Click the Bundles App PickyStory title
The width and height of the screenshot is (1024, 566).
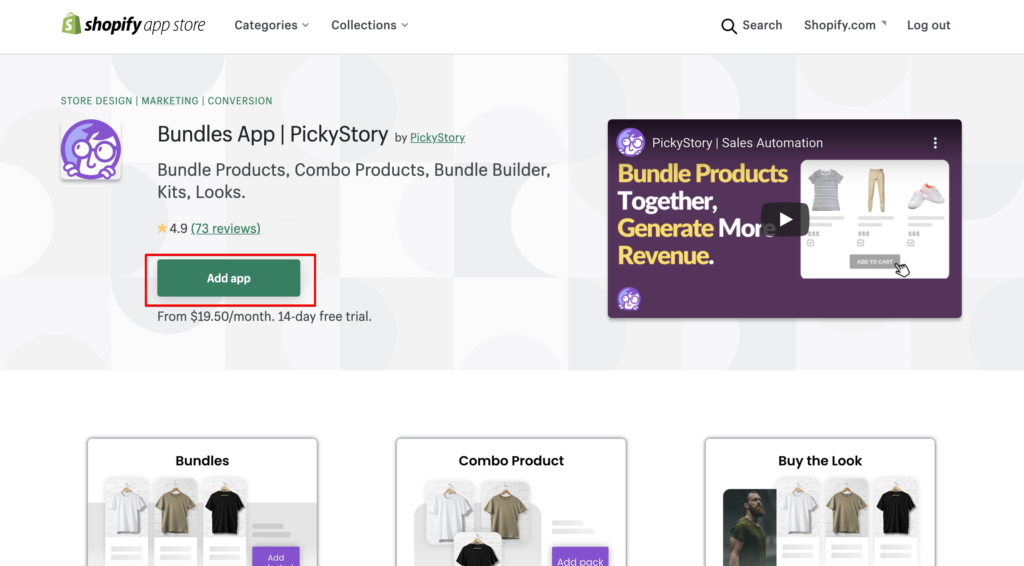click(272, 134)
